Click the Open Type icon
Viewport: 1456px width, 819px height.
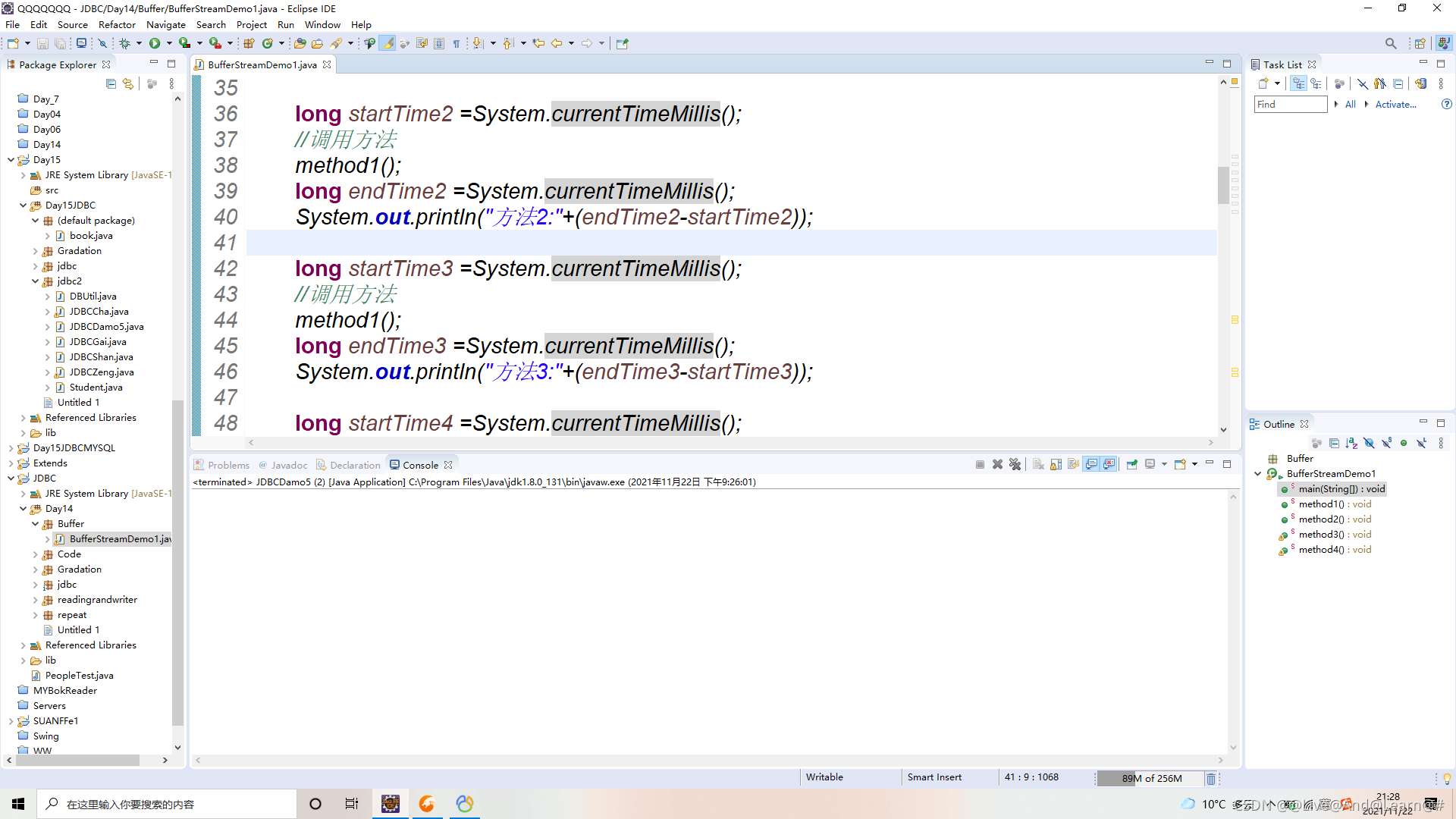(x=300, y=43)
